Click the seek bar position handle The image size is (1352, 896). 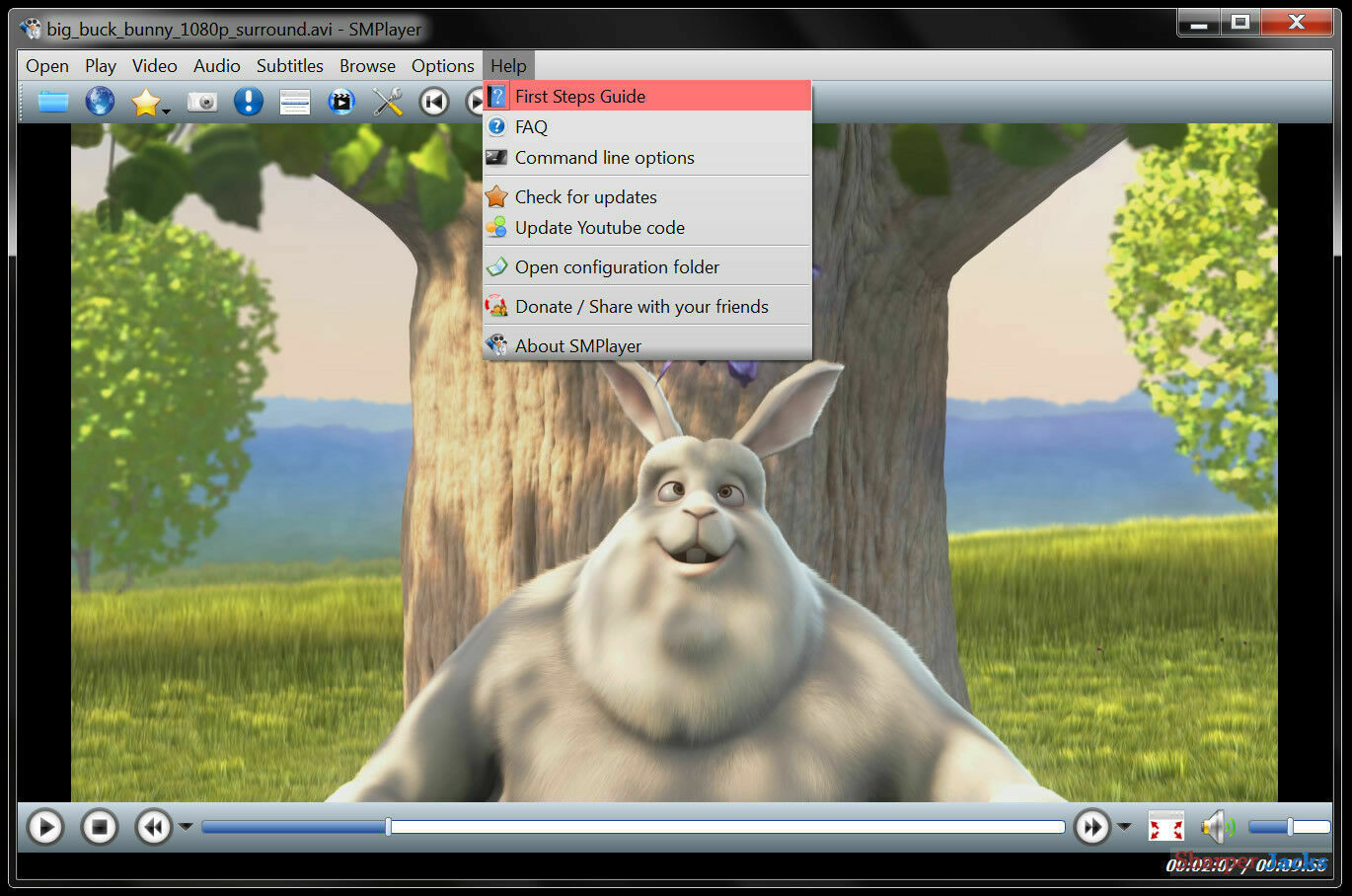pyautogui.click(x=388, y=827)
